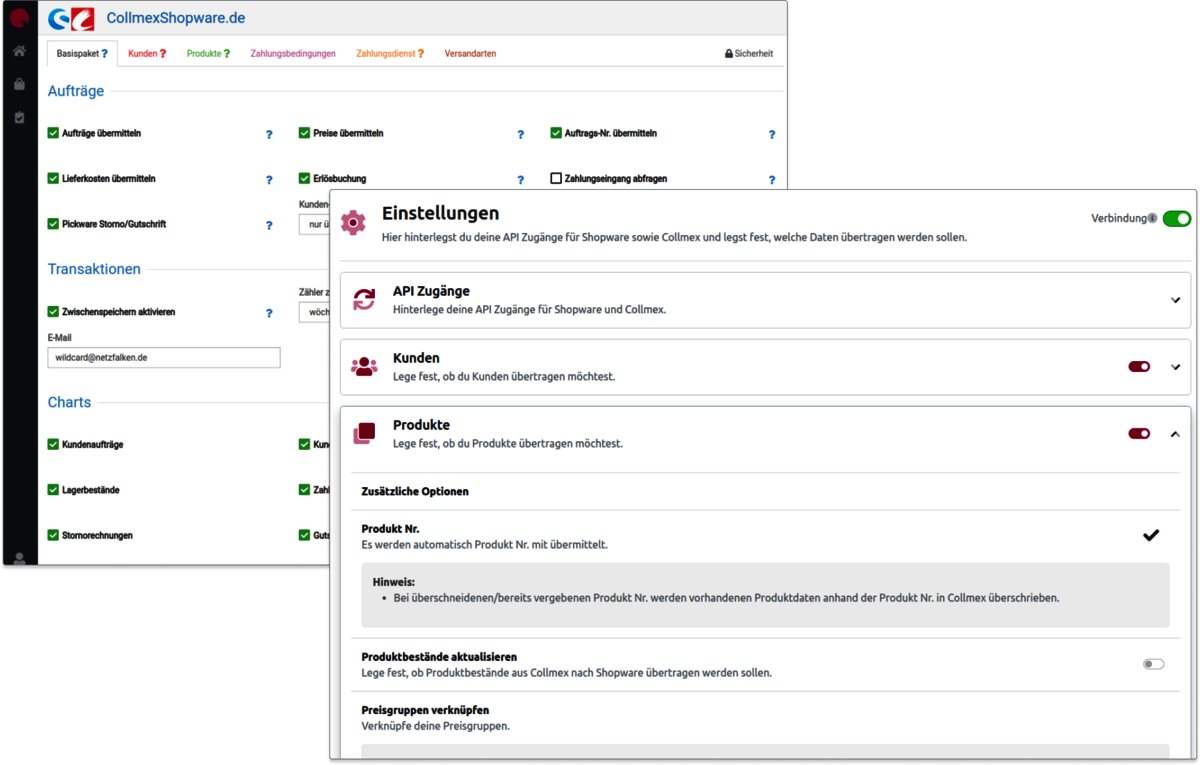Uncheck the Kundenaufträge chart checkbox
Image resolution: width=1200 pixels, height=765 pixels.
point(53,444)
